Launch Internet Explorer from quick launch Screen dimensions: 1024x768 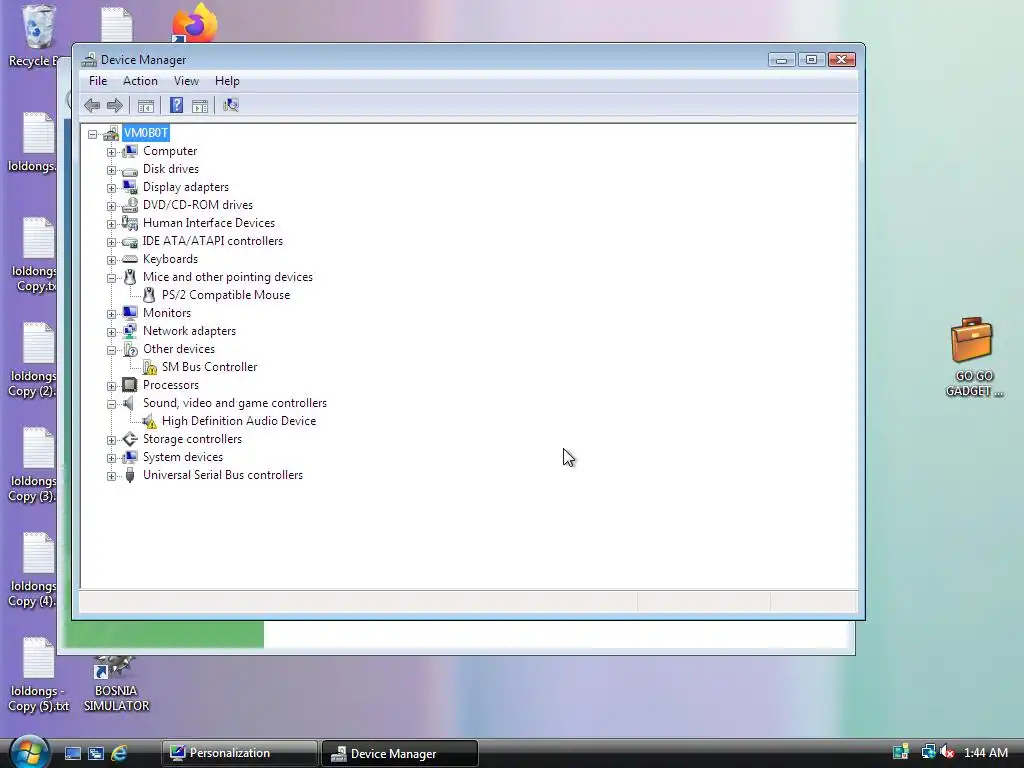(x=120, y=753)
